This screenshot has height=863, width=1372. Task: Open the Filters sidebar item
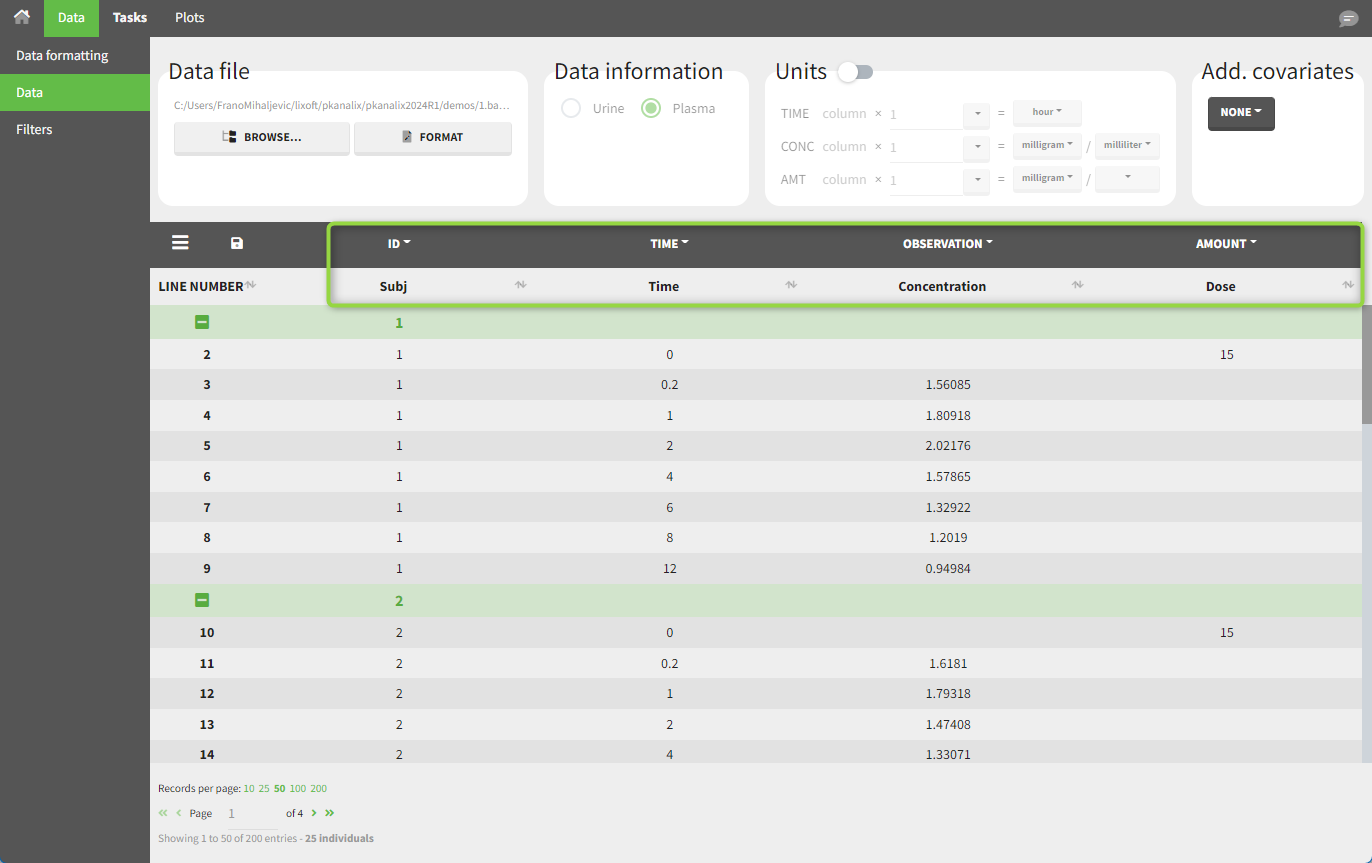tap(34, 129)
